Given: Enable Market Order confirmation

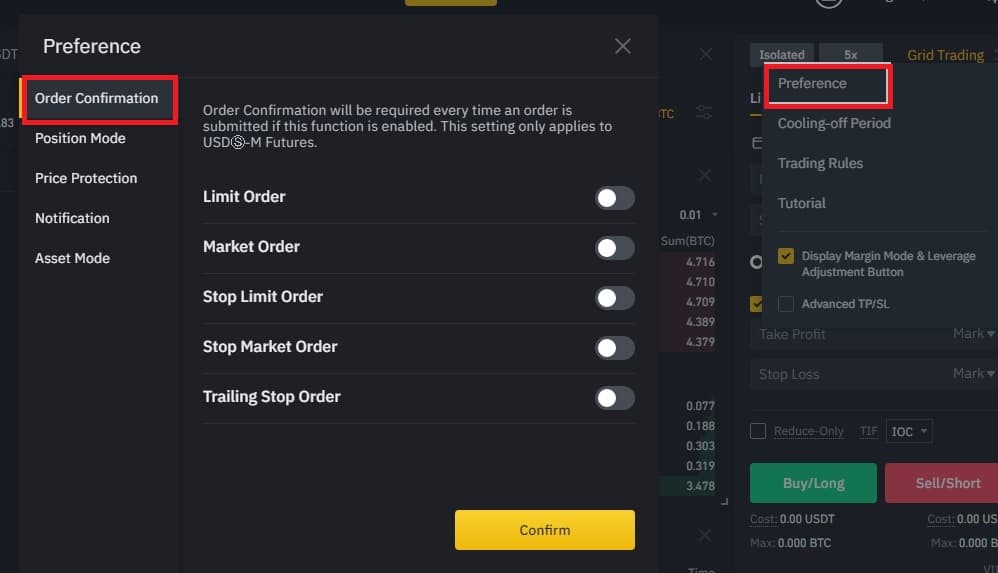Looking at the screenshot, I should 614,248.
